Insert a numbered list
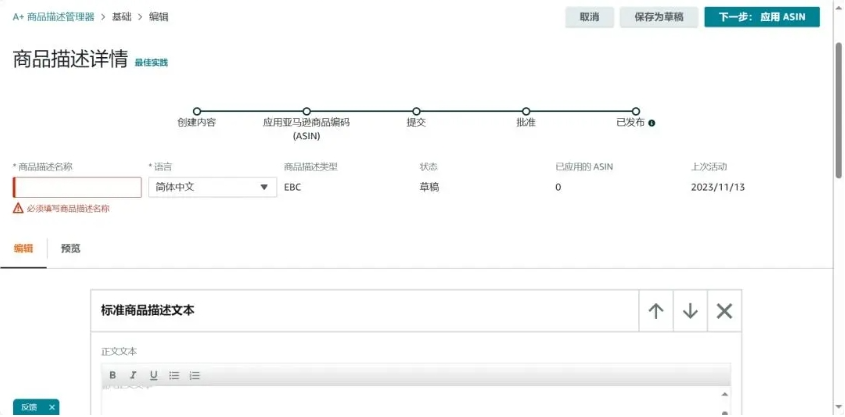The image size is (845, 417). point(195,375)
